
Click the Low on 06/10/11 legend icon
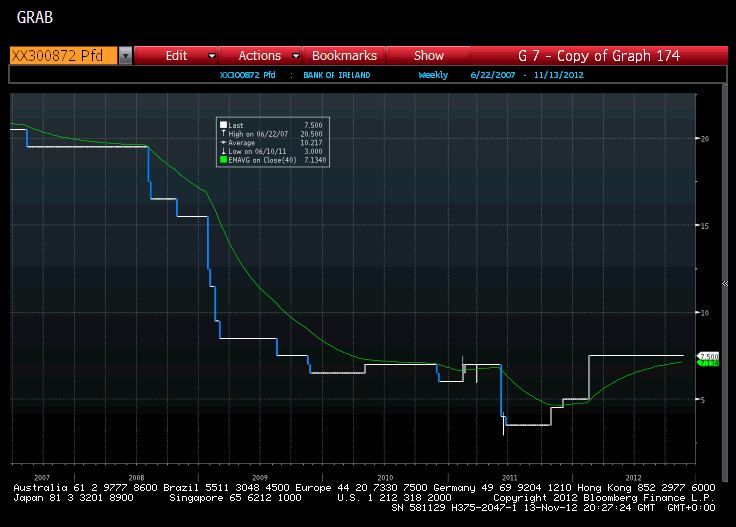223,151
